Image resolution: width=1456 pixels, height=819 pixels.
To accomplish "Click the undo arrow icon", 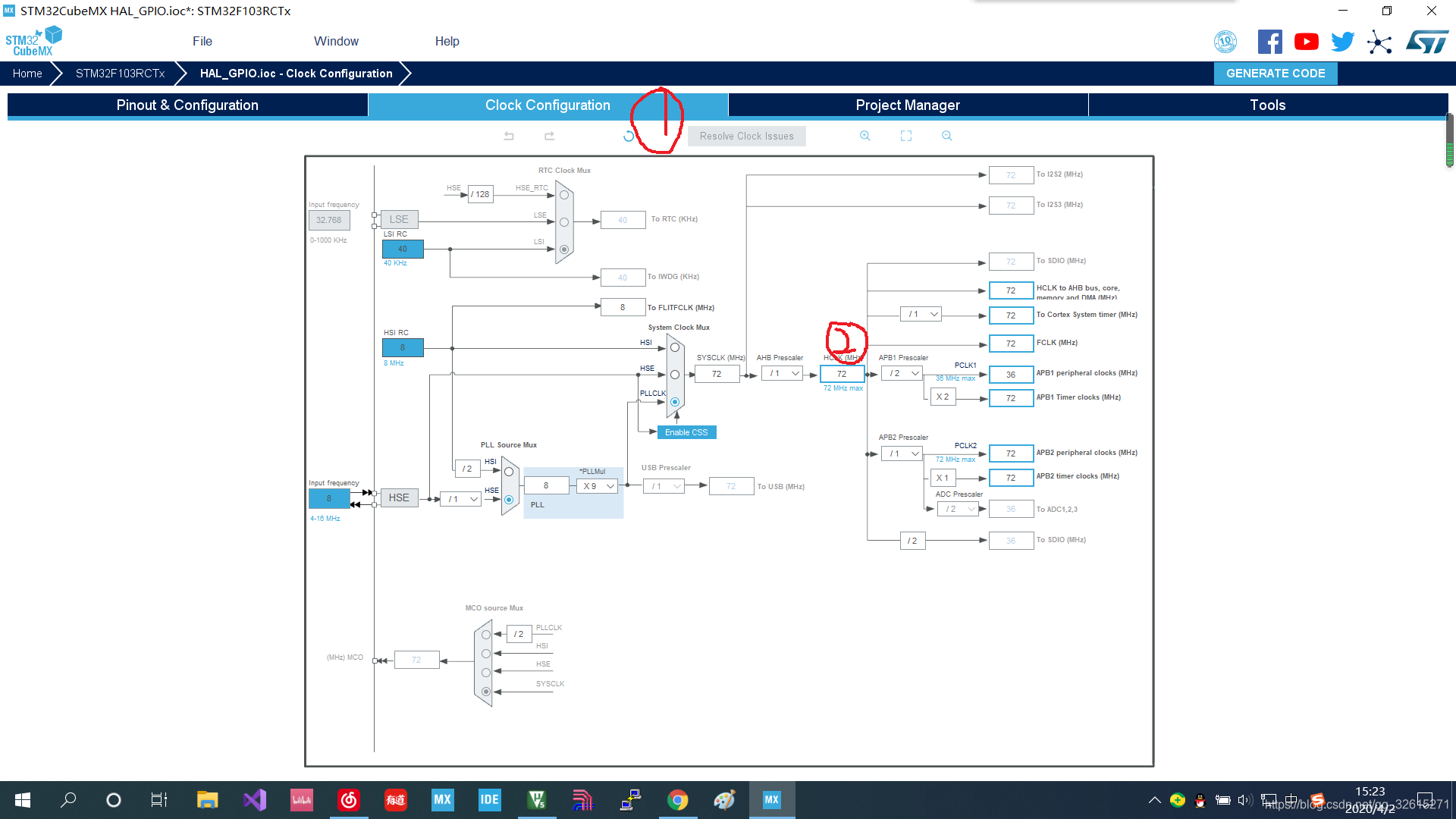I will pyautogui.click(x=508, y=135).
